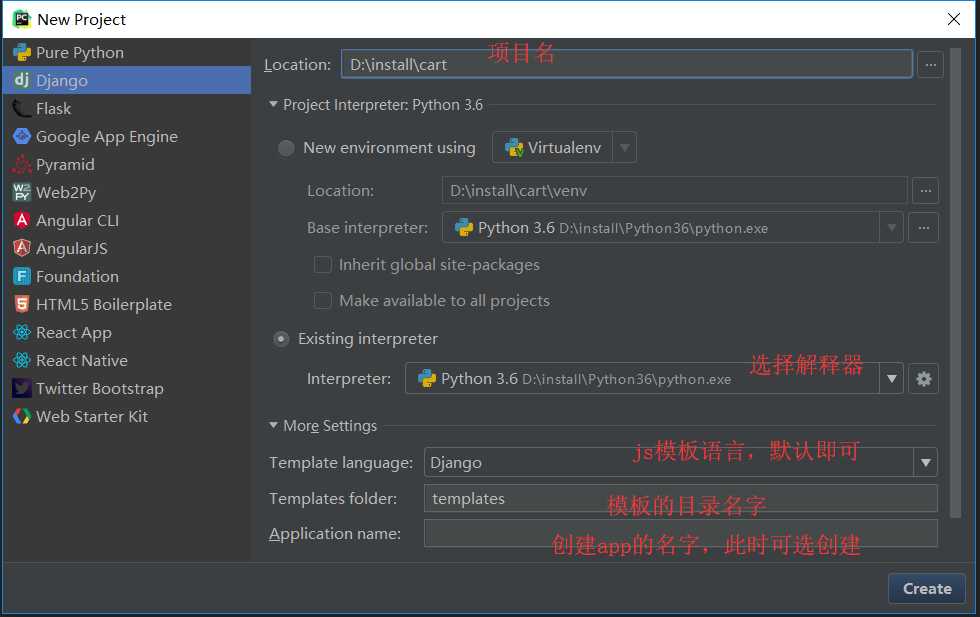This screenshot has height=617, width=980.
Task: Click the Twitter Bootstrap icon
Action: tap(22, 388)
